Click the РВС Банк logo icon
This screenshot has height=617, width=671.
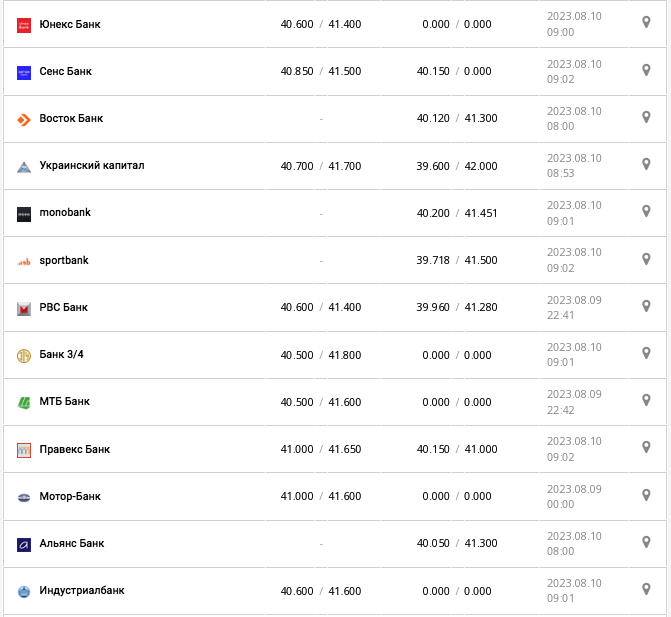[x=24, y=308]
